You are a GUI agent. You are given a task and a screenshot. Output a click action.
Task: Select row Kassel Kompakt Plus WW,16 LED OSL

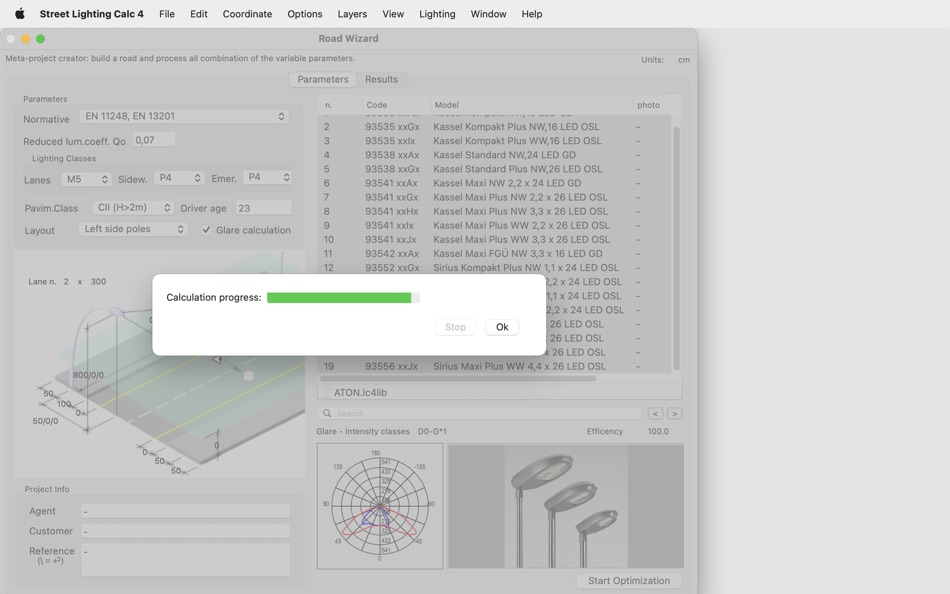point(494,141)
